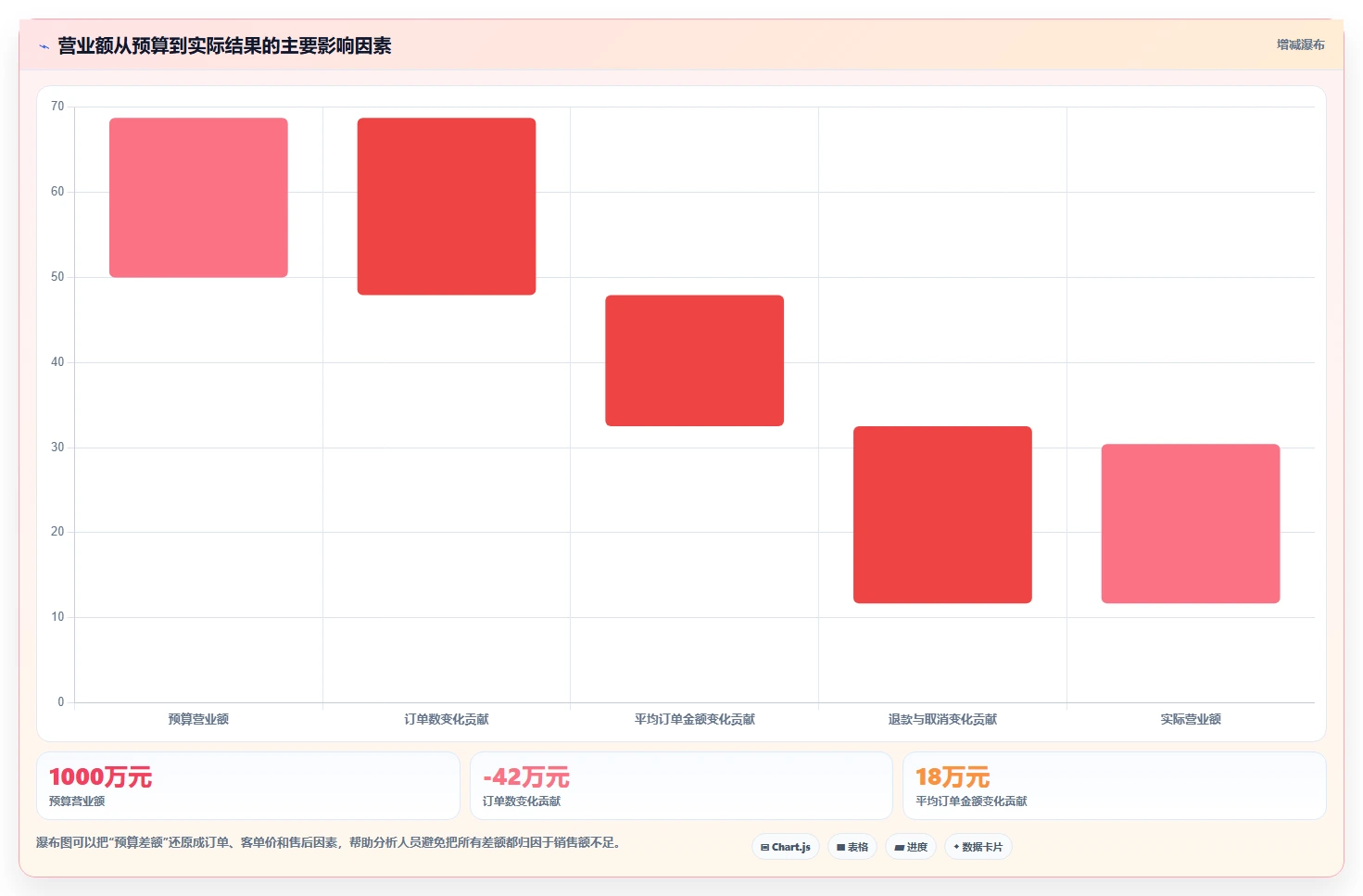Click the y-axis tick 10

click(57, 617)
